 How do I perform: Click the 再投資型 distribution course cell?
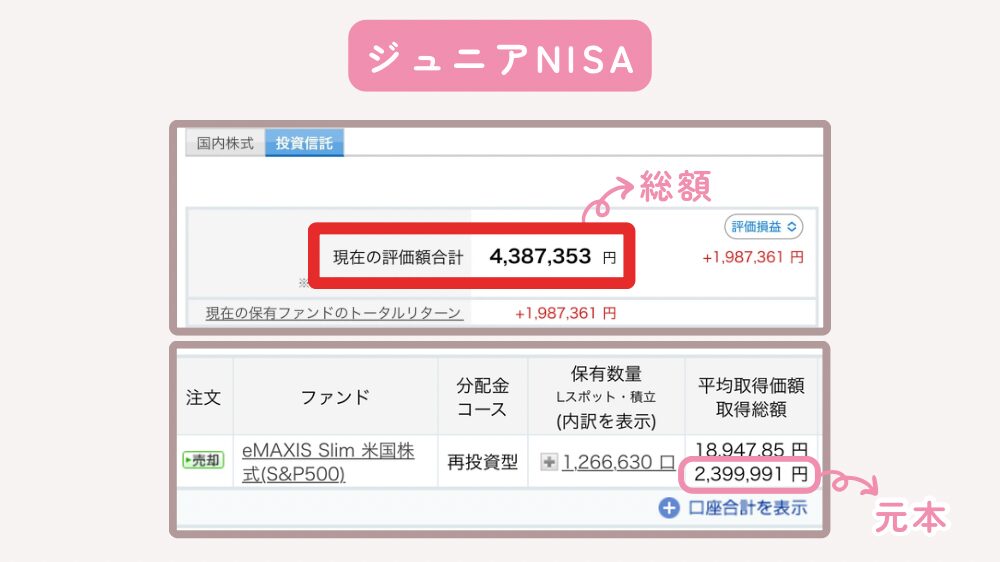click(x=483, y=462)
